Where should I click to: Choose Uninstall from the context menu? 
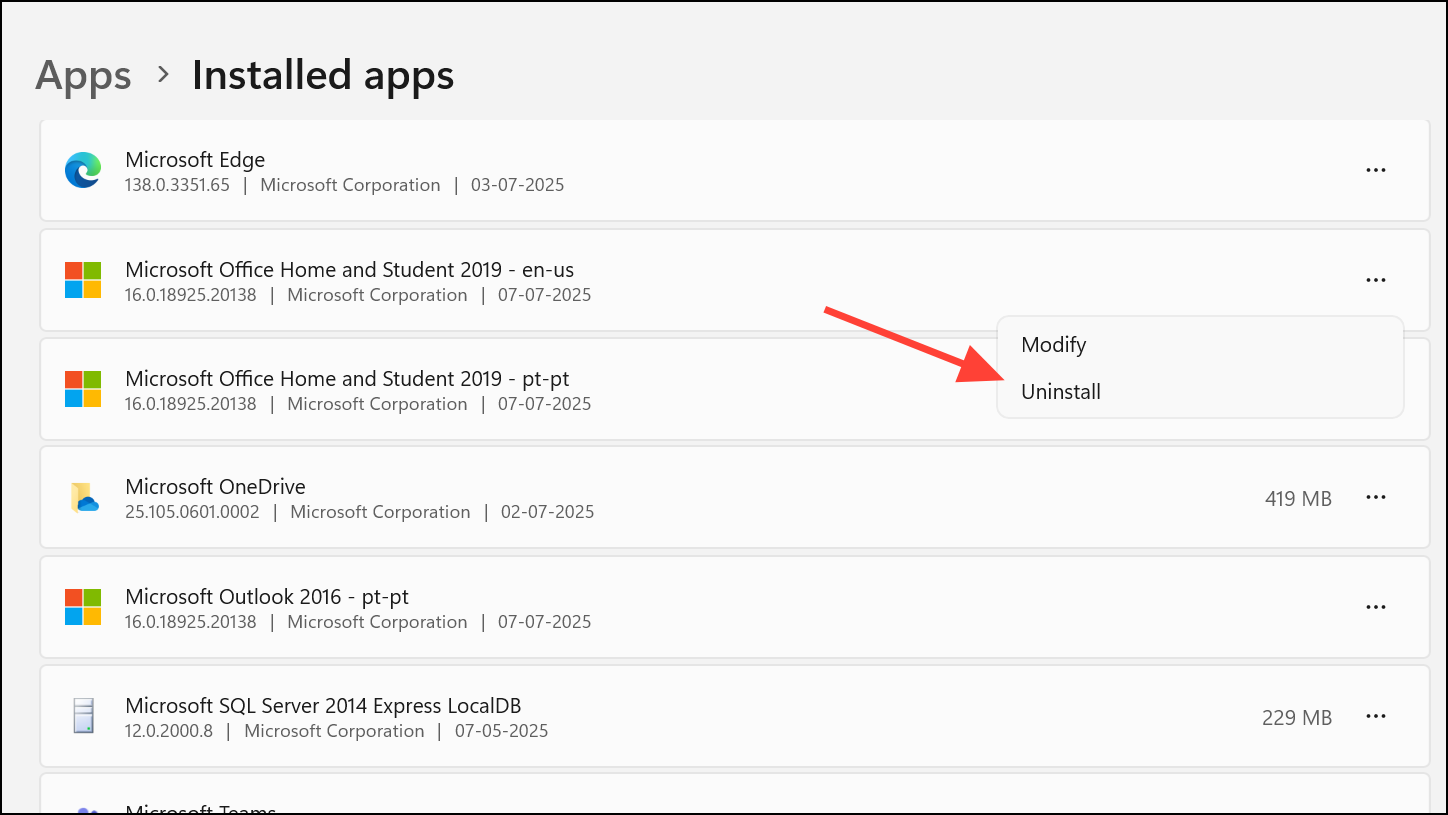pyautogui.click(x=1200, y=392)
